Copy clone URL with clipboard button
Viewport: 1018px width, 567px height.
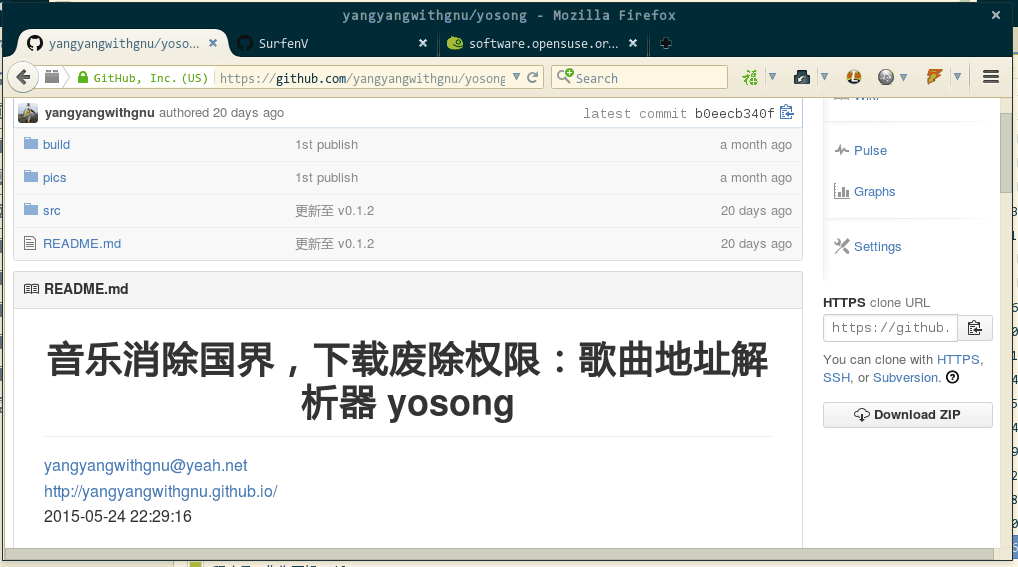(975, 328)
